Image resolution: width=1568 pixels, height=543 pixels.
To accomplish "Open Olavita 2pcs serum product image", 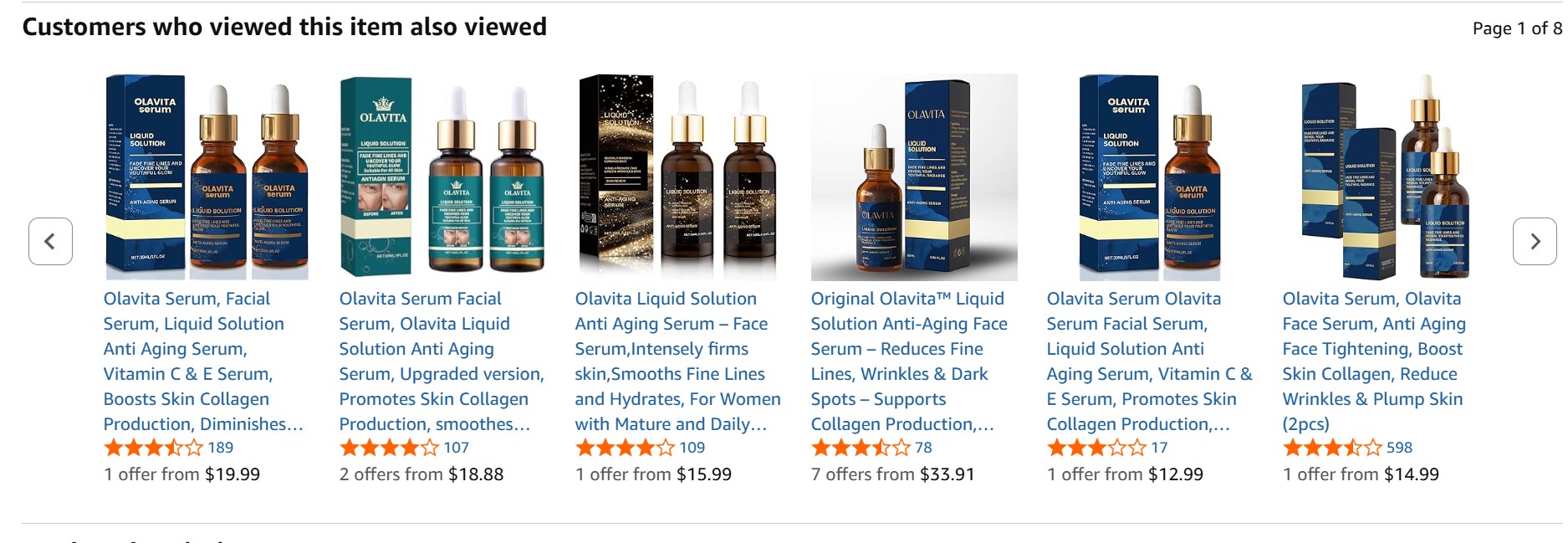I will click(1386, 177).
